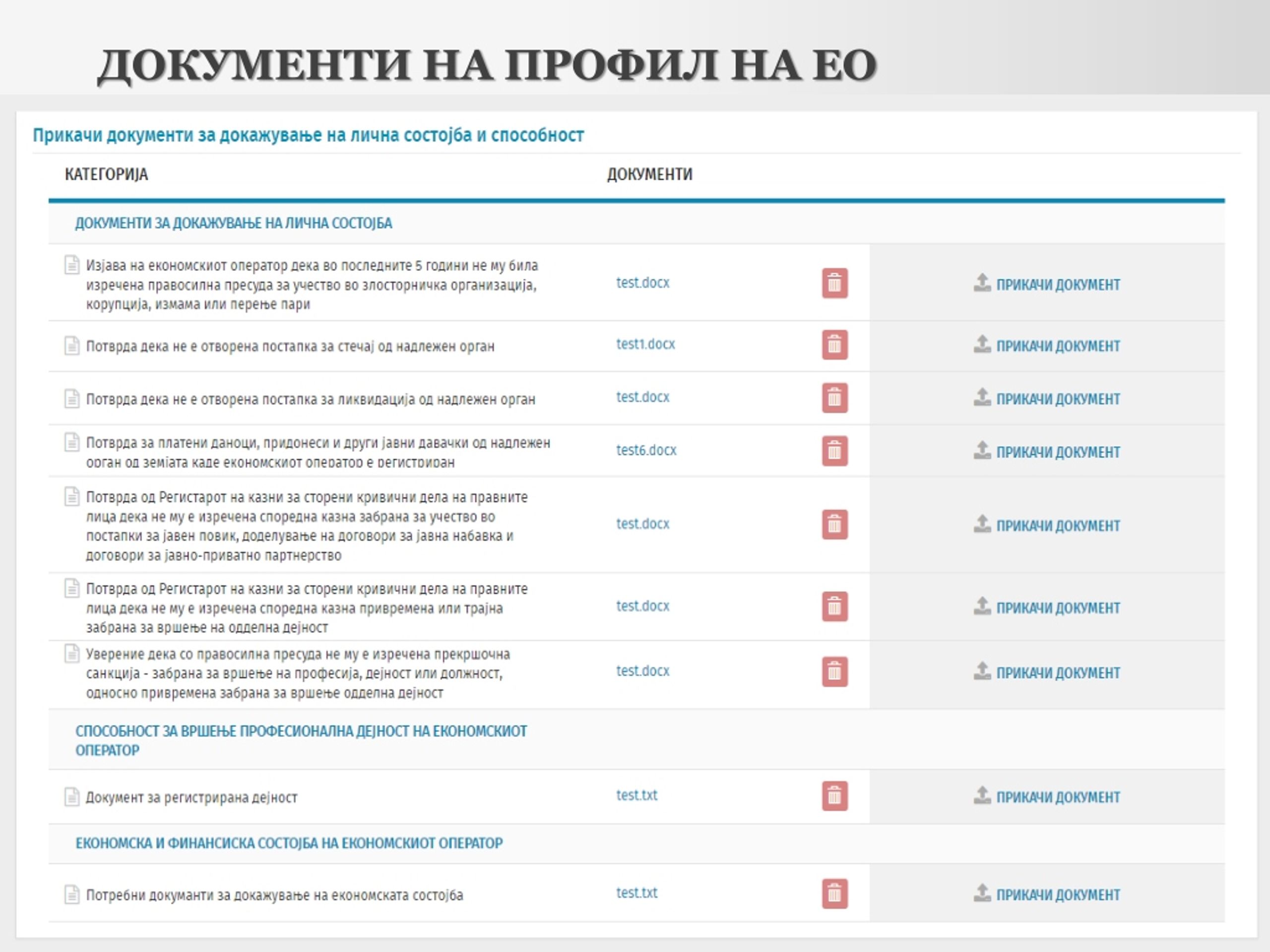Open test.txt for Документ за регистрирана дејност
Image resolution: width=1270 pixels, height=952 pixels.
pyautogui.click(x=636, y=795)
